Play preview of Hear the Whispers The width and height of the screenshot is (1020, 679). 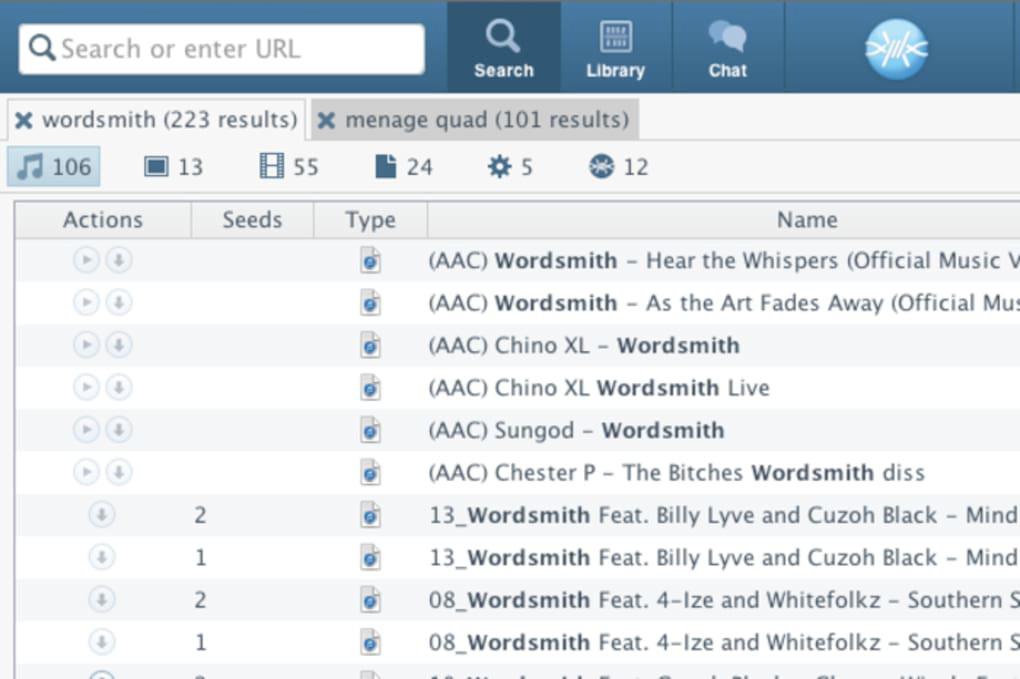click(86, 260)
